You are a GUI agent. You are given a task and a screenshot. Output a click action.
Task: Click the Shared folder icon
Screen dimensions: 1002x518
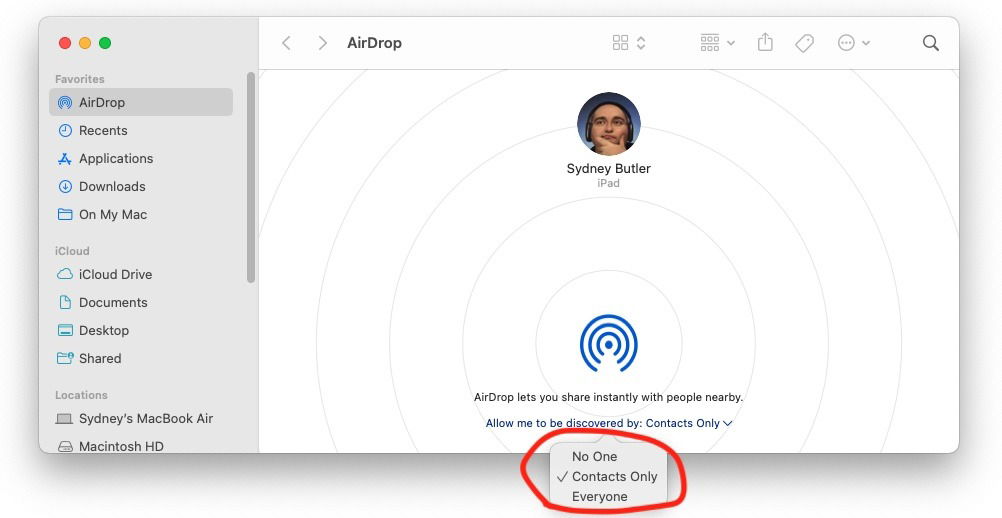coord(65,358)
